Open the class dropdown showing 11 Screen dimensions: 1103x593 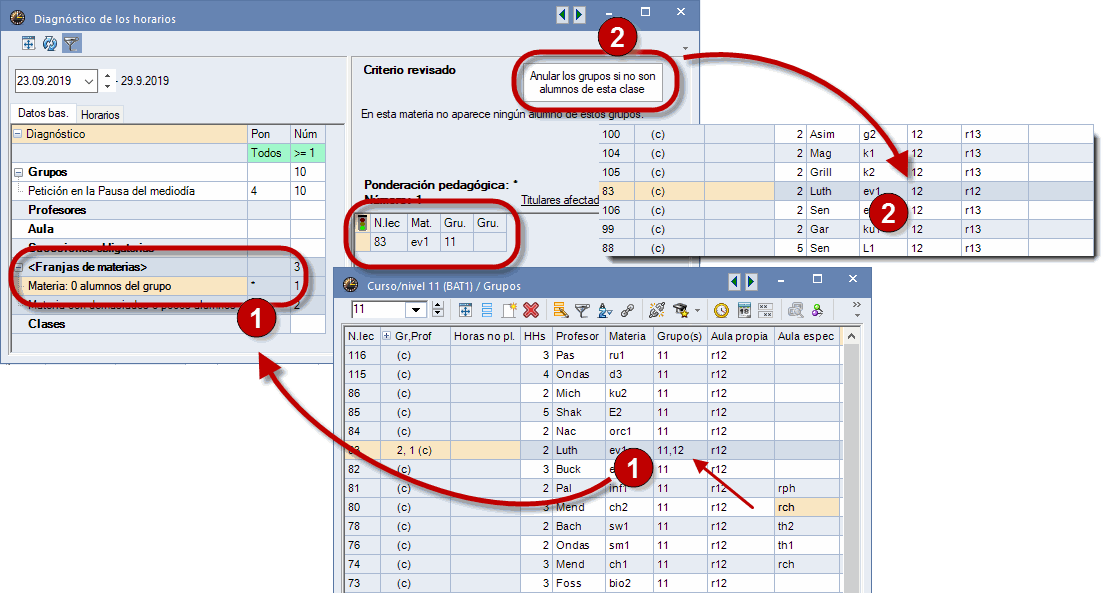pyautogui.click(x=416, y=310)
